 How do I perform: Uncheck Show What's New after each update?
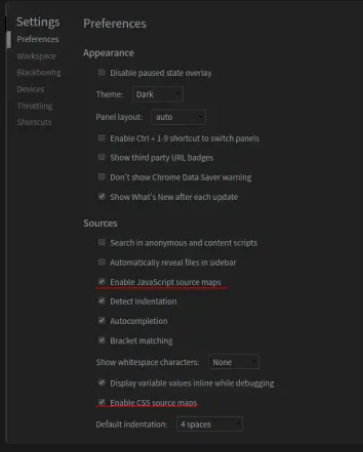(102, 196)
